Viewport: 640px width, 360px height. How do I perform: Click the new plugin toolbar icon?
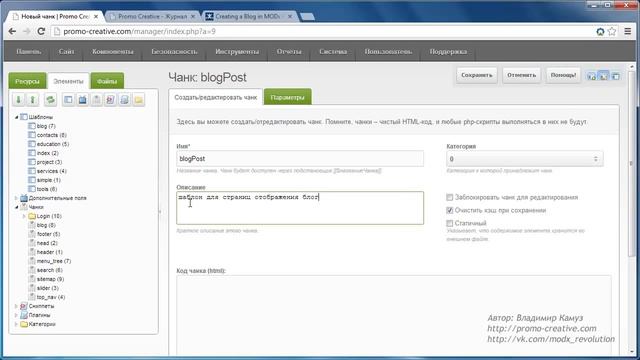[124, 99]
